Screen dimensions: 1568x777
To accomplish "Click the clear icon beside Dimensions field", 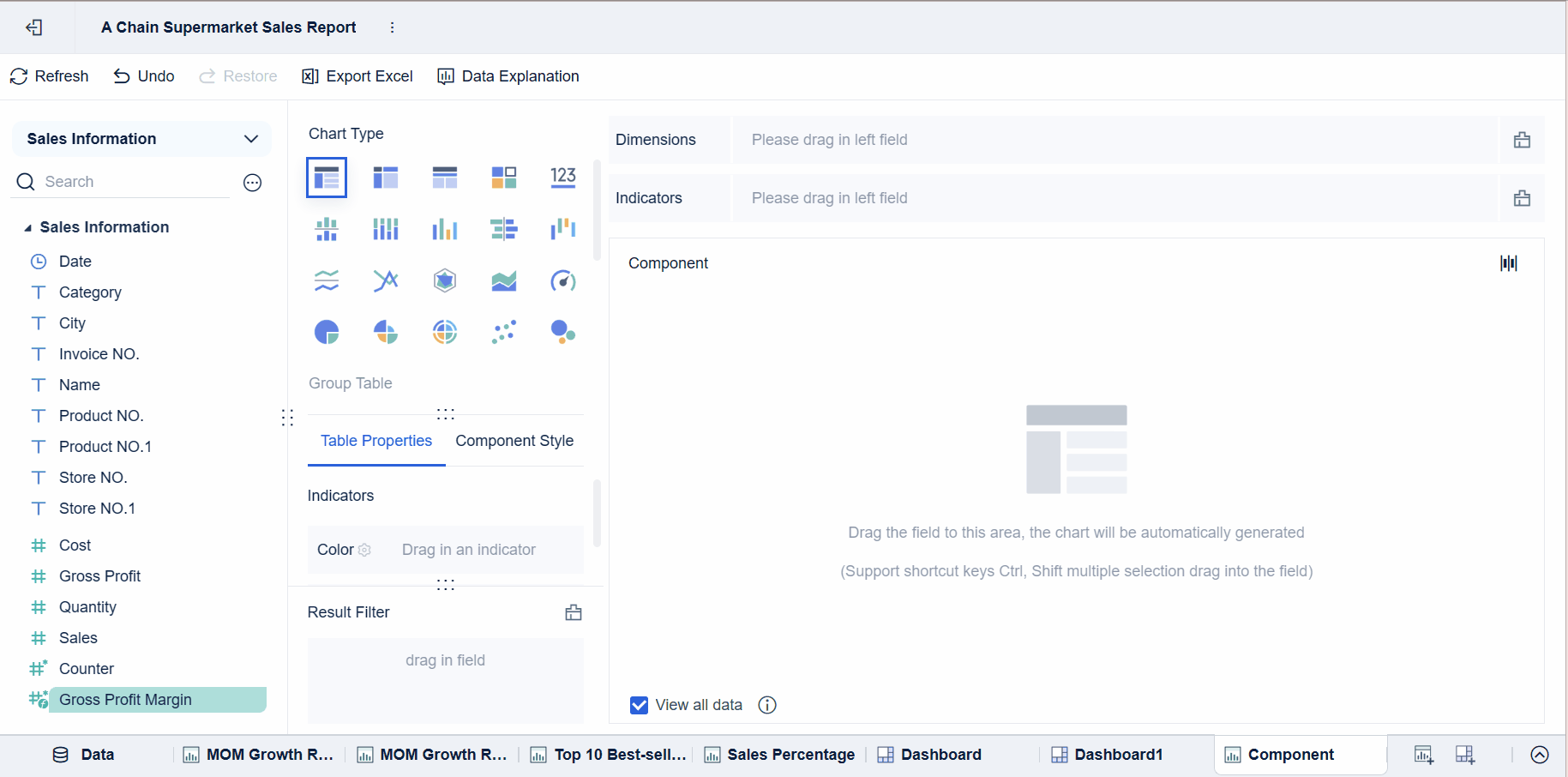I will point(1522,139).
